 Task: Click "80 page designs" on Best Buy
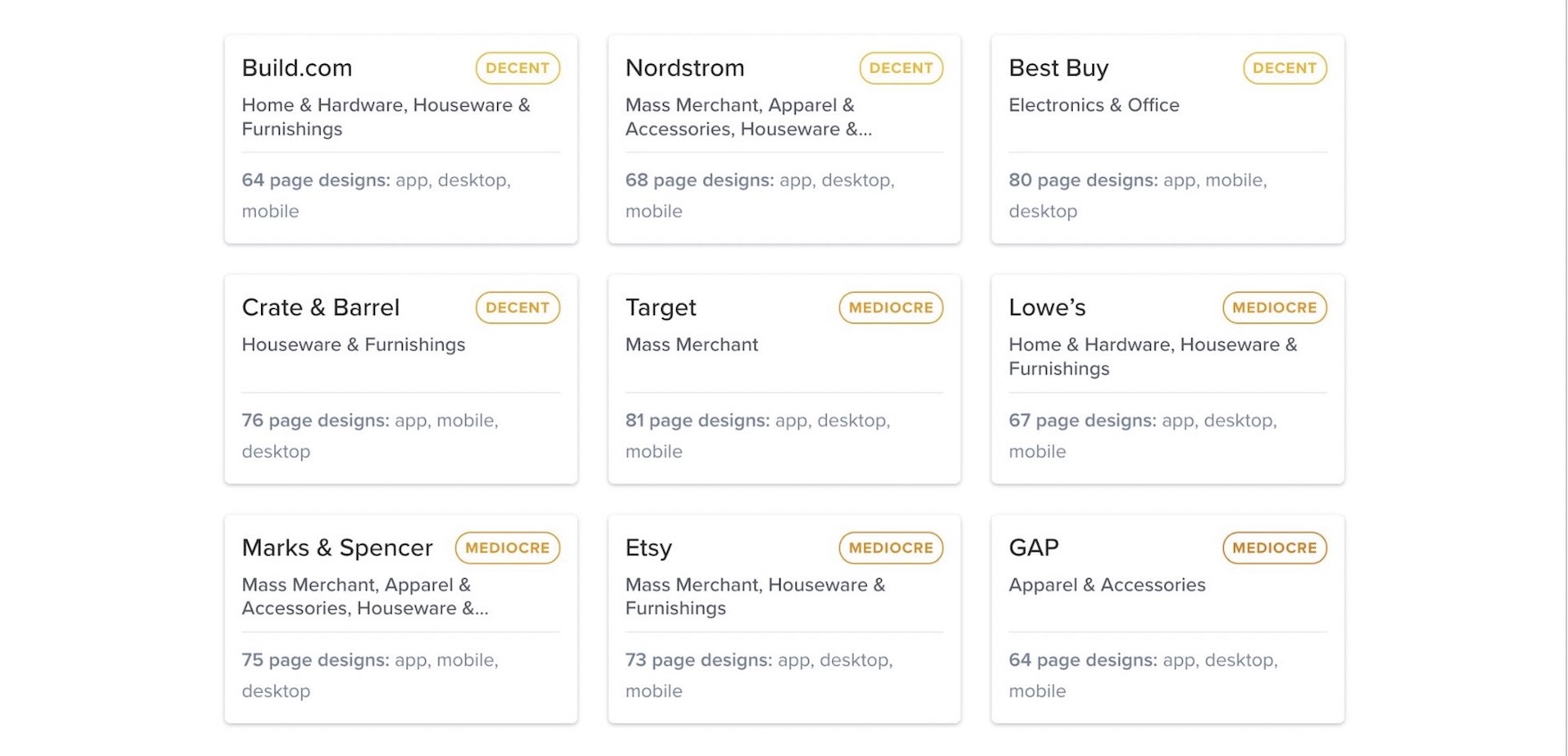(1082, 181)
